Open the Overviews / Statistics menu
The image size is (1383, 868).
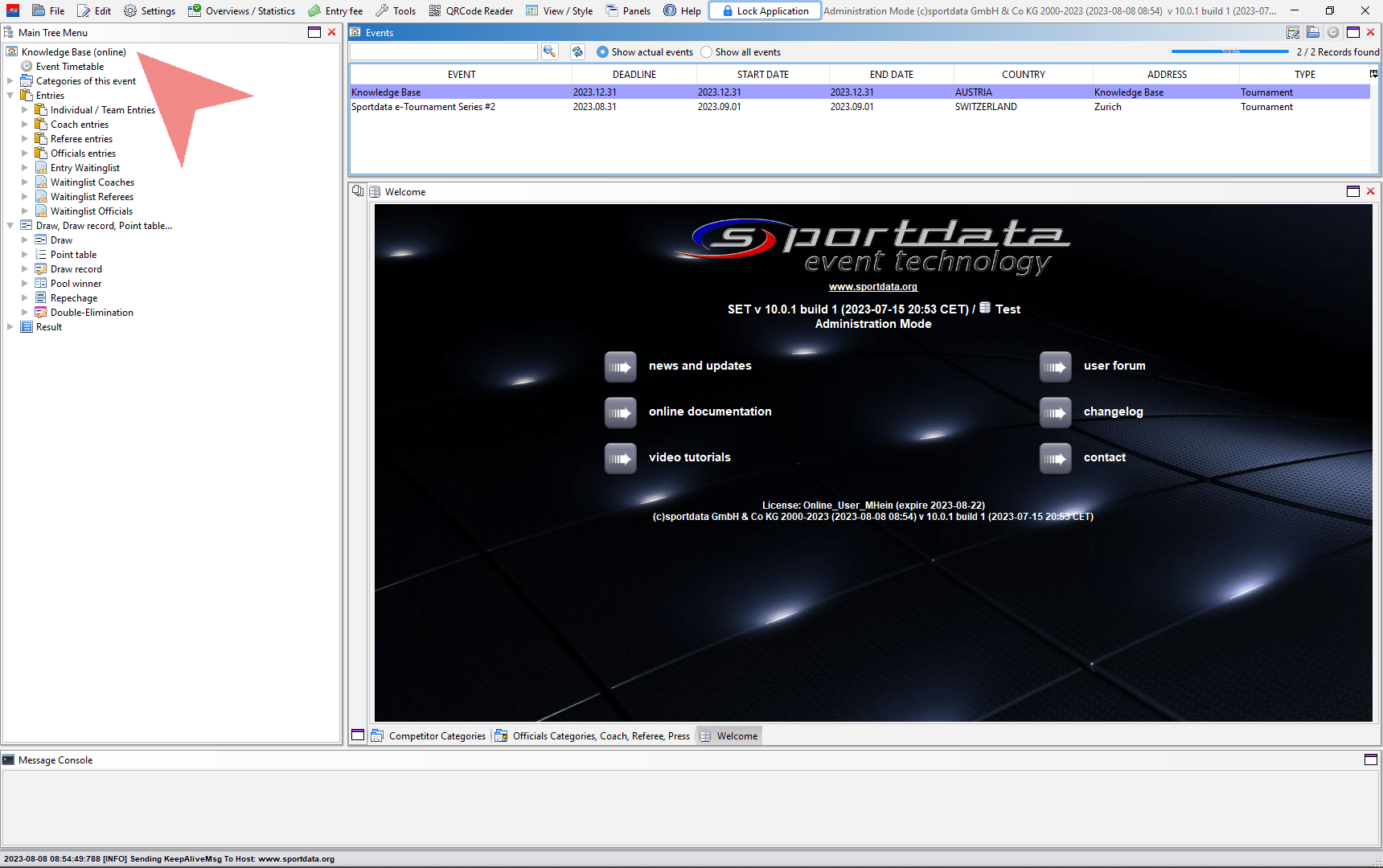pyautogui.click(x=241, y=10)
